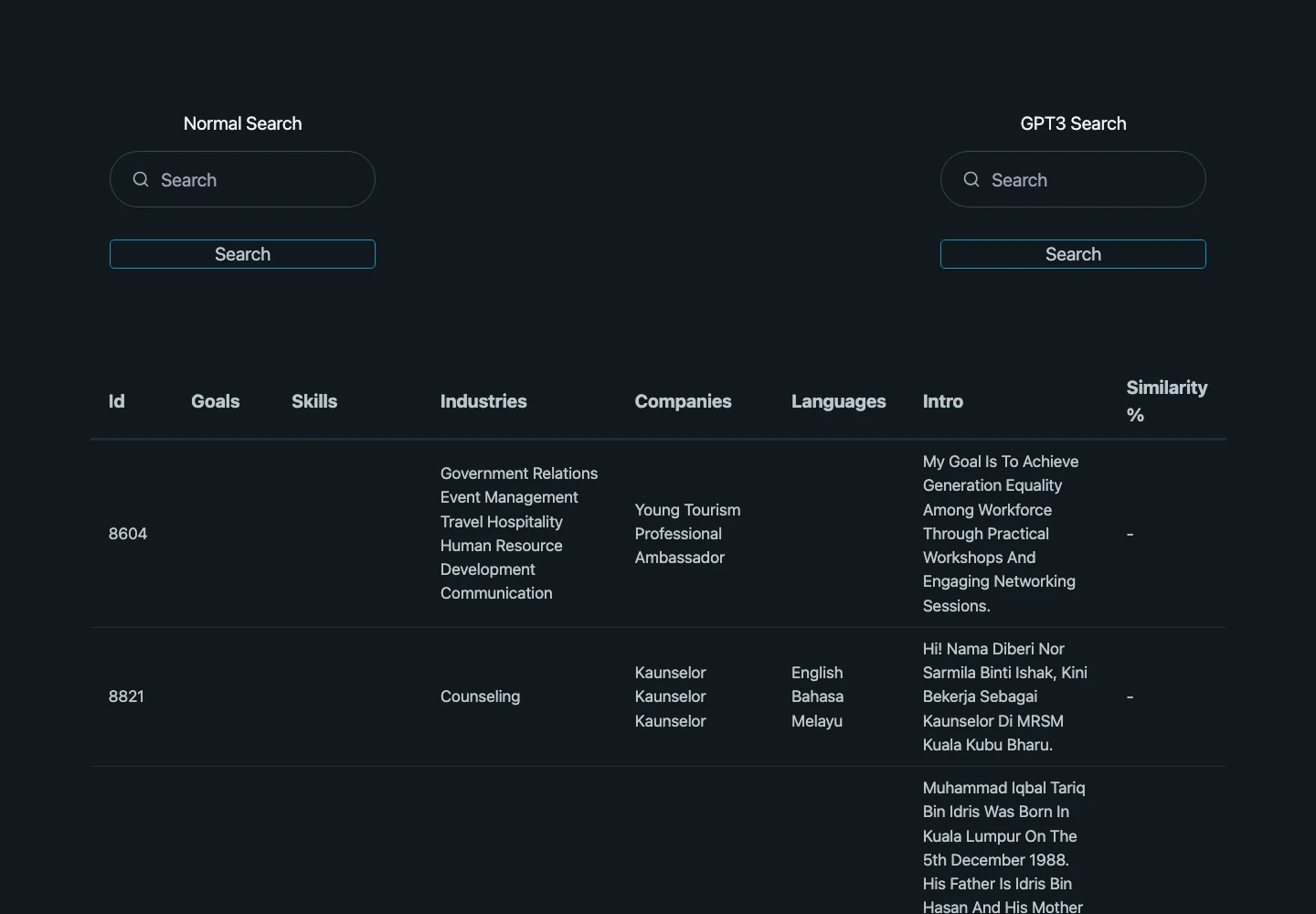This screenshot has height=914, width=1316.
Task: Click Travel Hospitality in Industries cell
Action: tap(501, 522)
